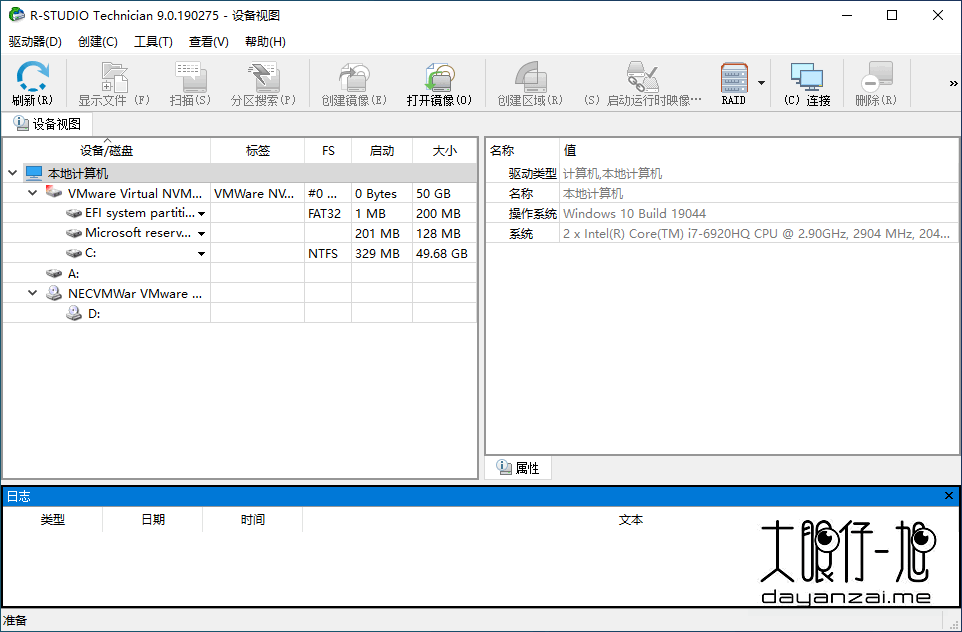The image size is (962, 632).
Task: Click the 2 x Intel(R) Core(TM) system value
Action: 756,234
